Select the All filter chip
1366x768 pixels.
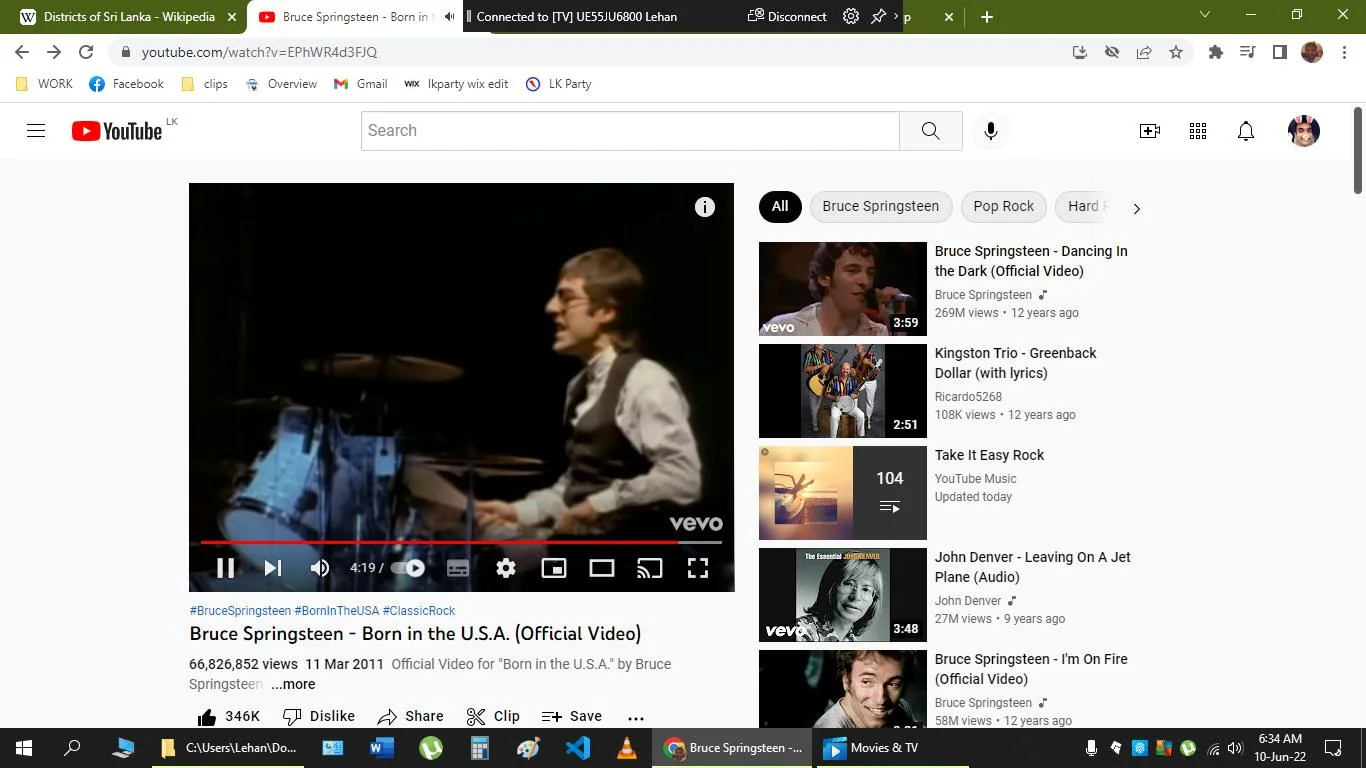click(780, 207)
